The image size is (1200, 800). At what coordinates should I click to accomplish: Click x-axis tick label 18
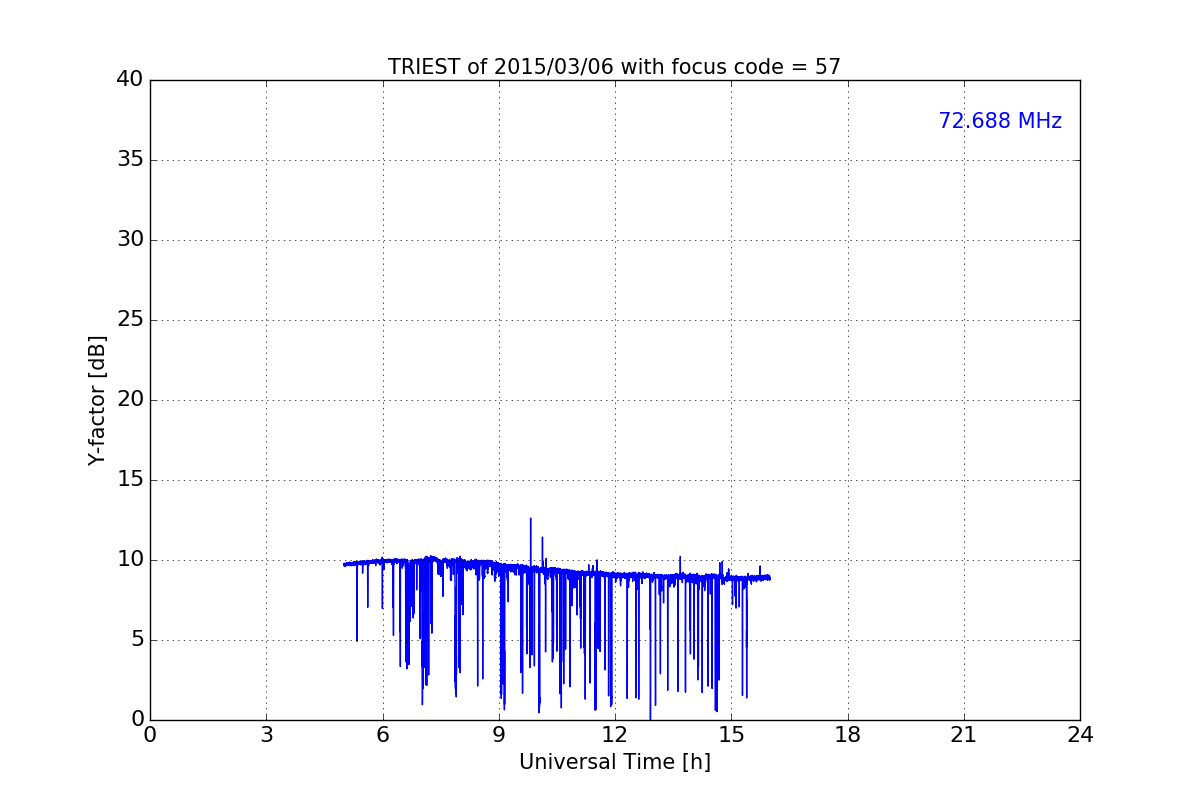pos(848,735)
